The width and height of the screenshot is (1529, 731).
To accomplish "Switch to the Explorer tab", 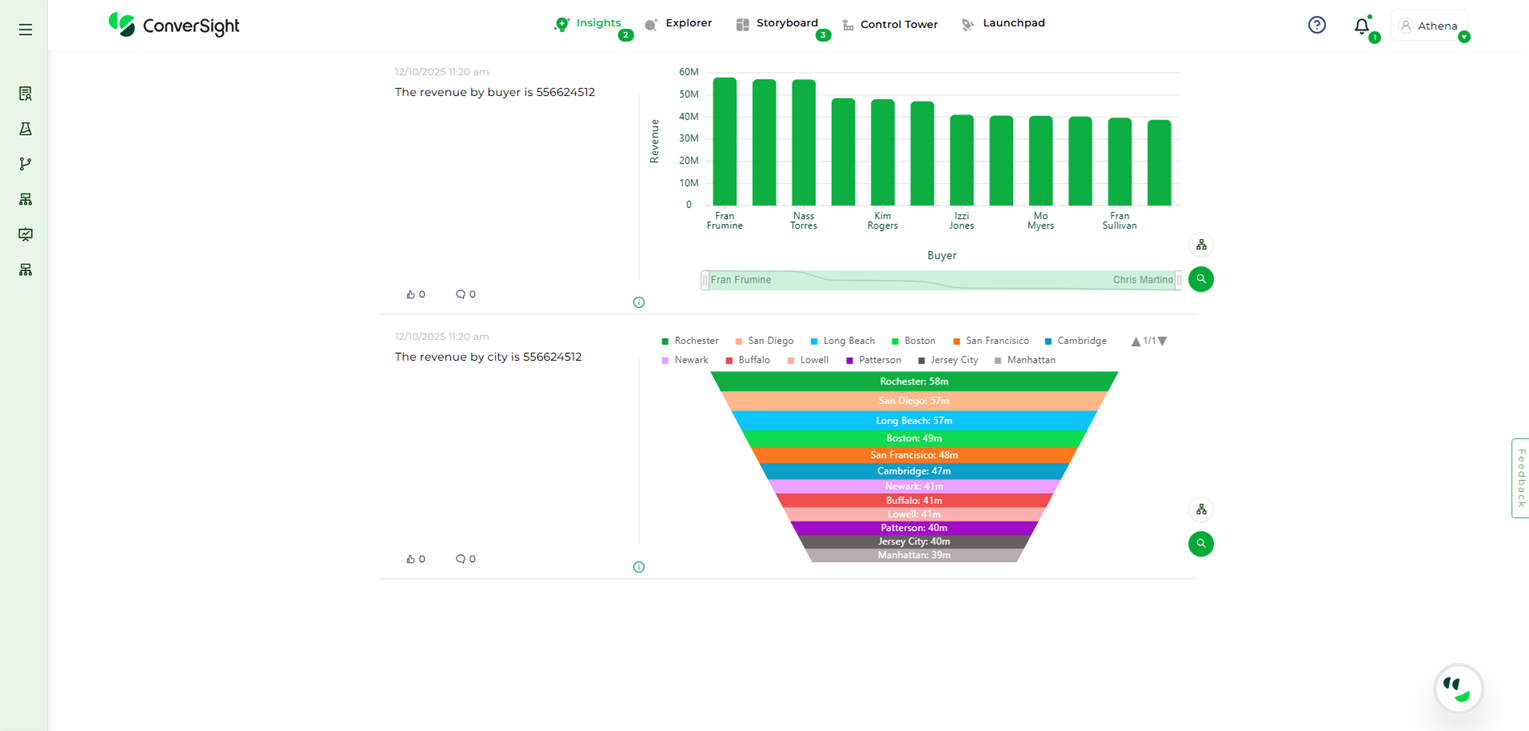I will [679, 23].
